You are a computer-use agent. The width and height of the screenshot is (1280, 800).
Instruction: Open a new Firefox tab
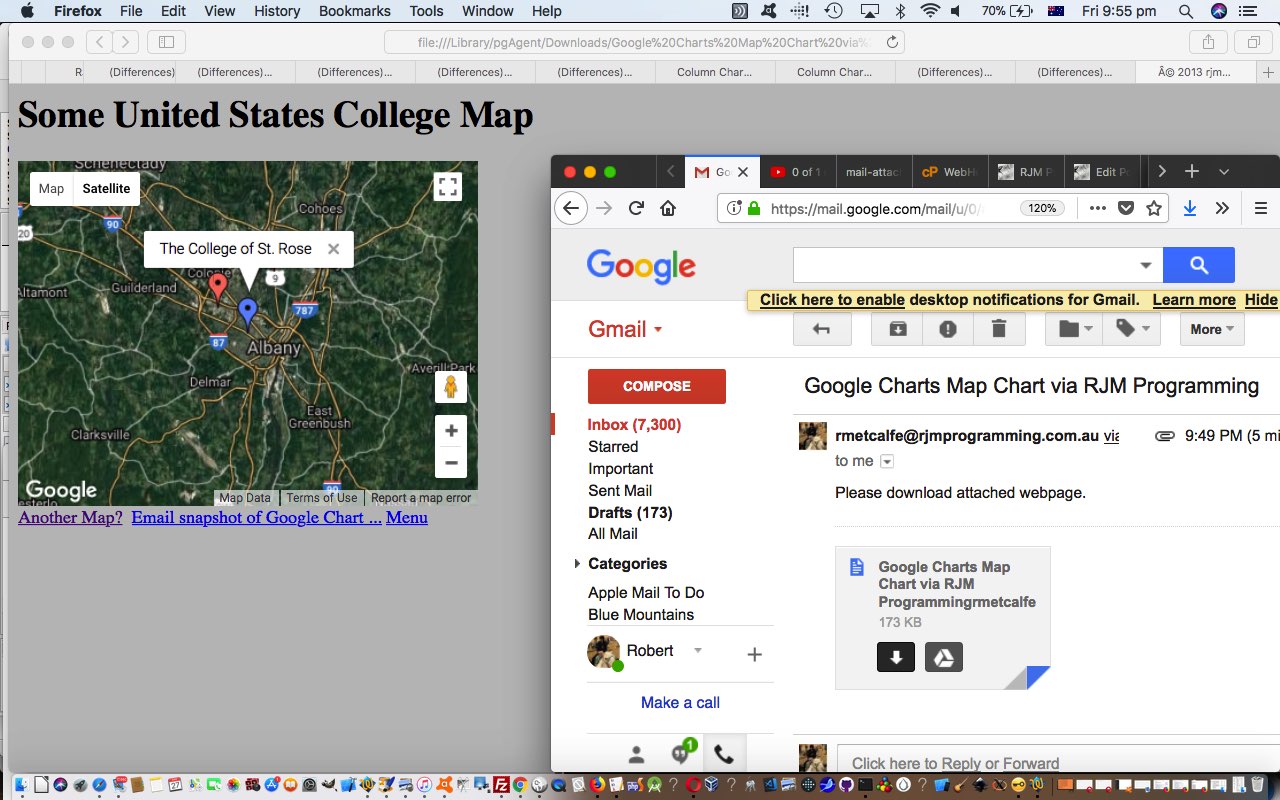pyautogui.click(x=1191, y=171)
